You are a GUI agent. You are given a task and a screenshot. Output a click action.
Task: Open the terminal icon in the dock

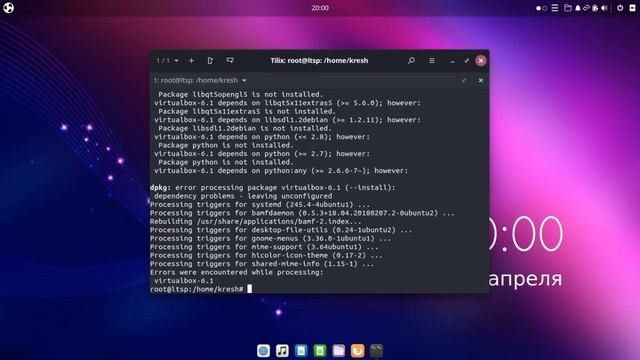pyautogui.click(x=376, y=351)
